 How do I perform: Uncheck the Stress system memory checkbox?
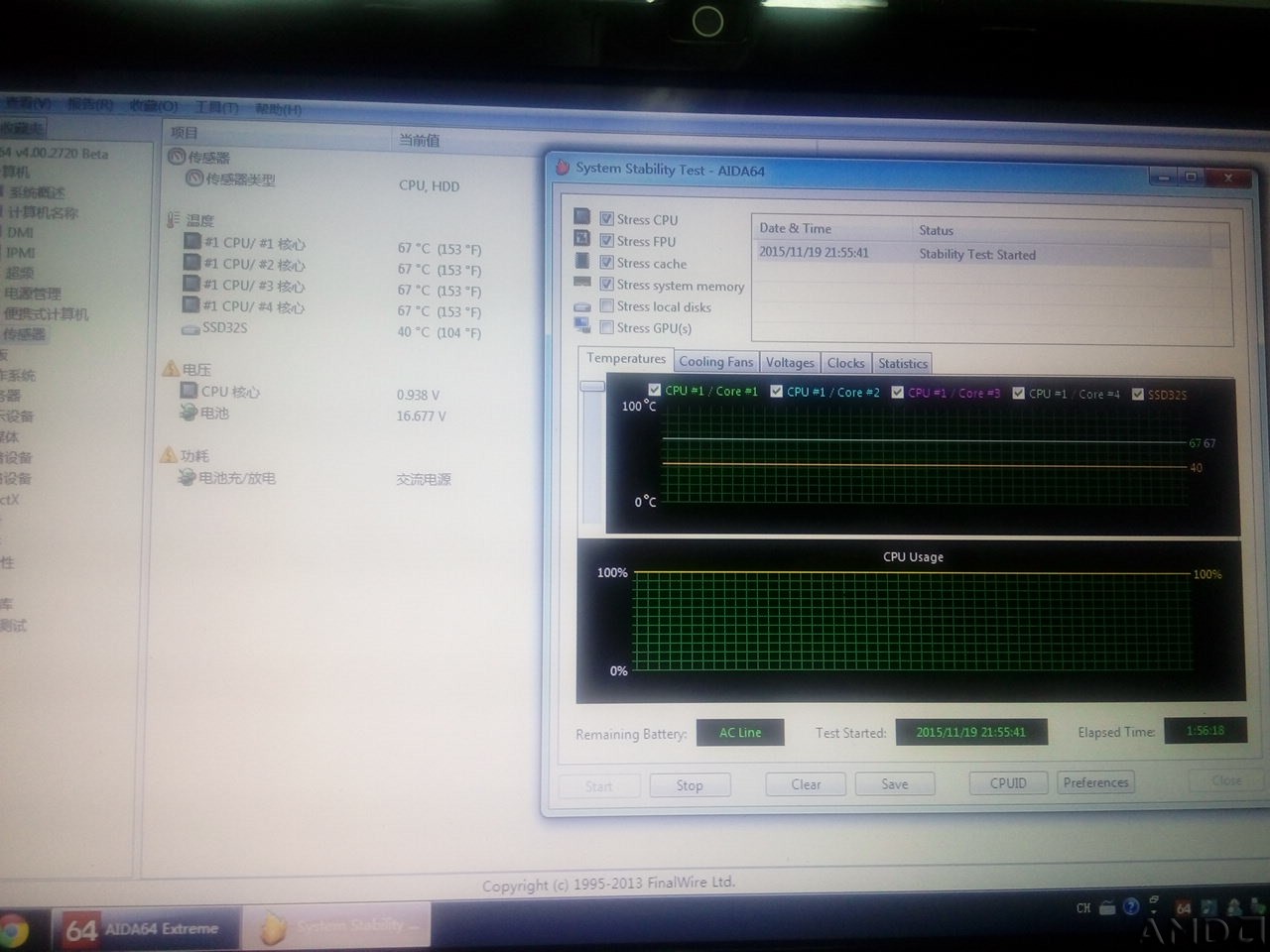[606, 285]
